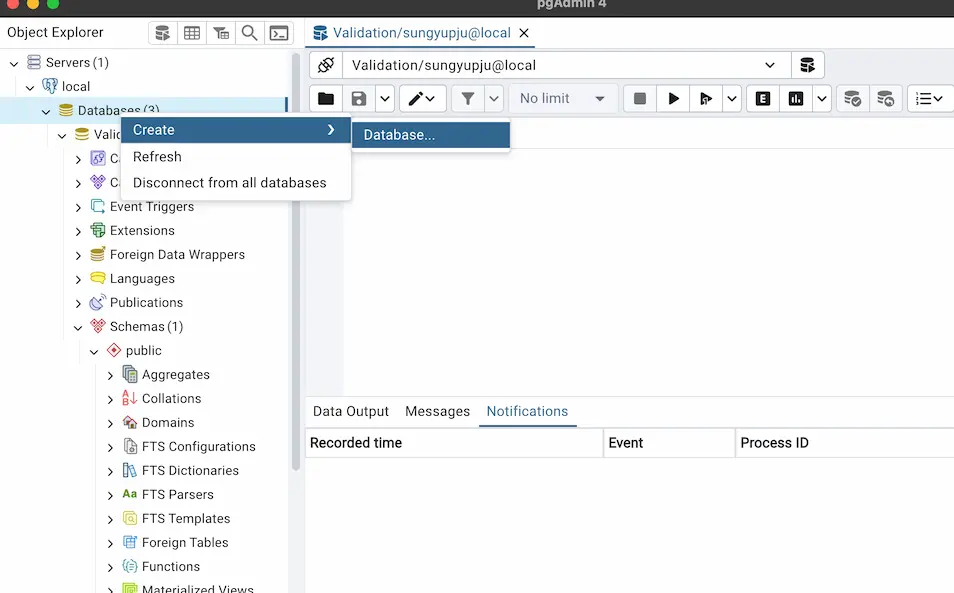The height and width of the screenshot is (593, 954).
Task: Open explain options dropdown arrow
Action: pos(822,99)
